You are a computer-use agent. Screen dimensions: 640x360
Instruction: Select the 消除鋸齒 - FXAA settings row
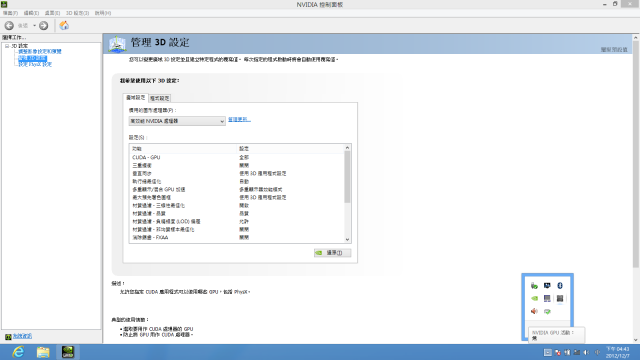tap(237, 237)
